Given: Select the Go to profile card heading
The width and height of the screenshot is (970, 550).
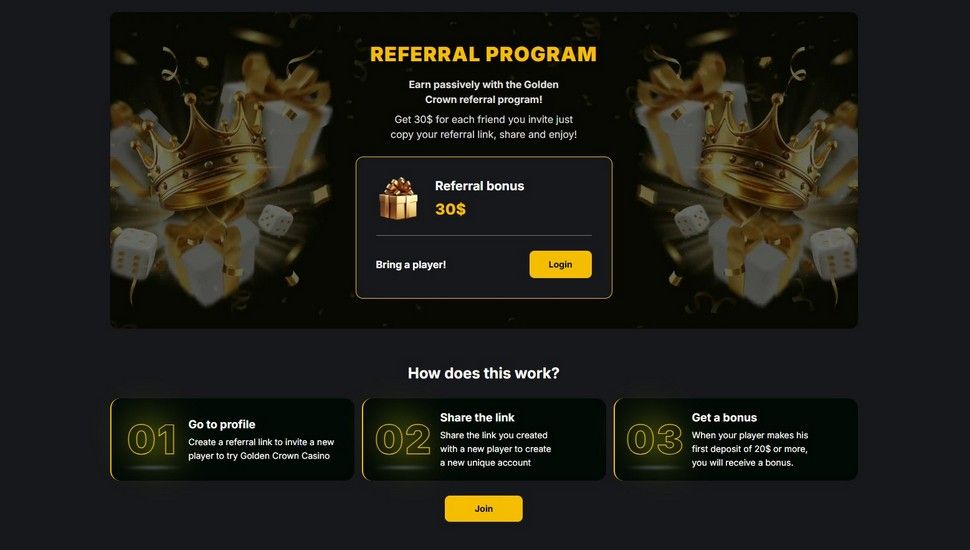Looking at the screenshot, I should [221, 424].
